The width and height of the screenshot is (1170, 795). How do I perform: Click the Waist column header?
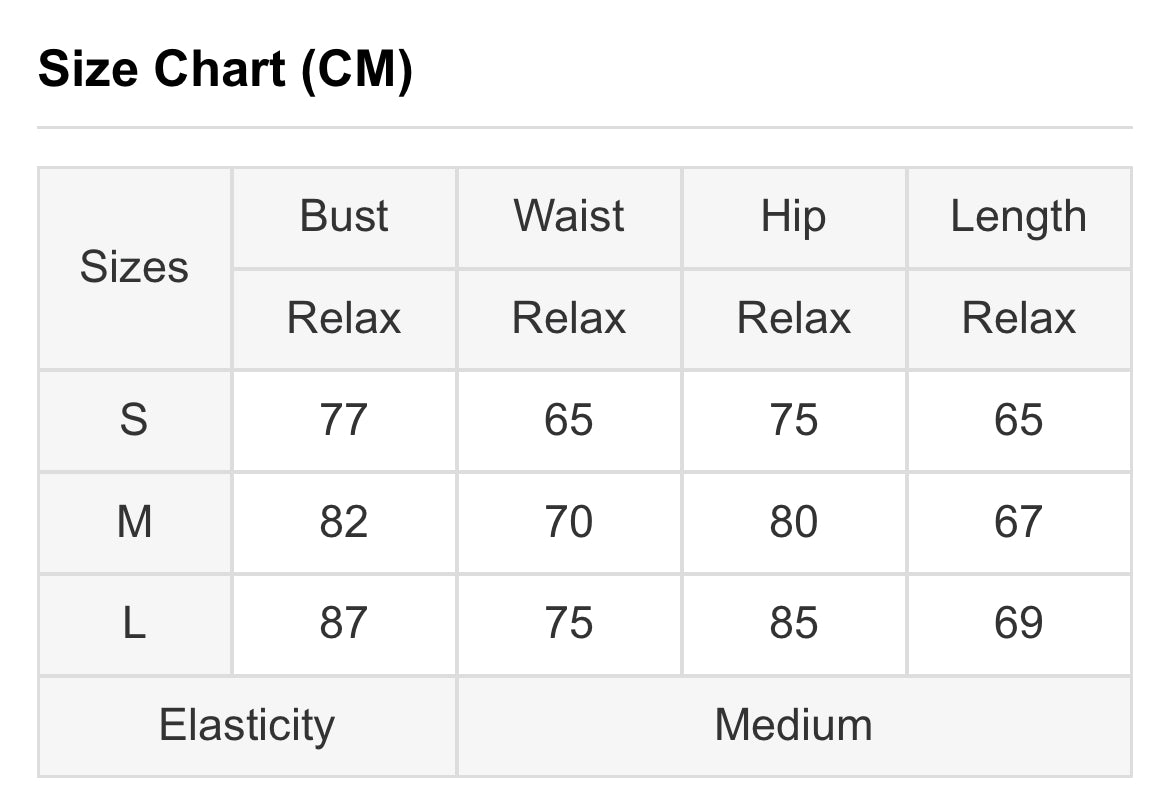(x=569, y=217)
